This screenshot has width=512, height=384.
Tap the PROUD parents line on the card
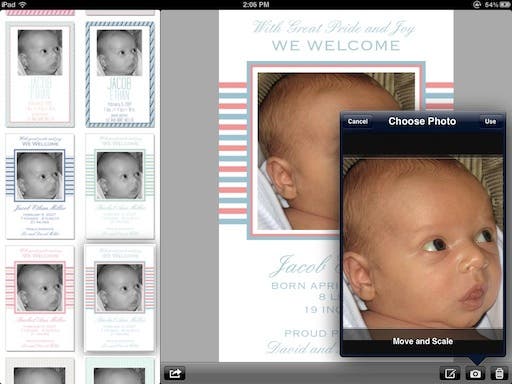pos(312,333)
